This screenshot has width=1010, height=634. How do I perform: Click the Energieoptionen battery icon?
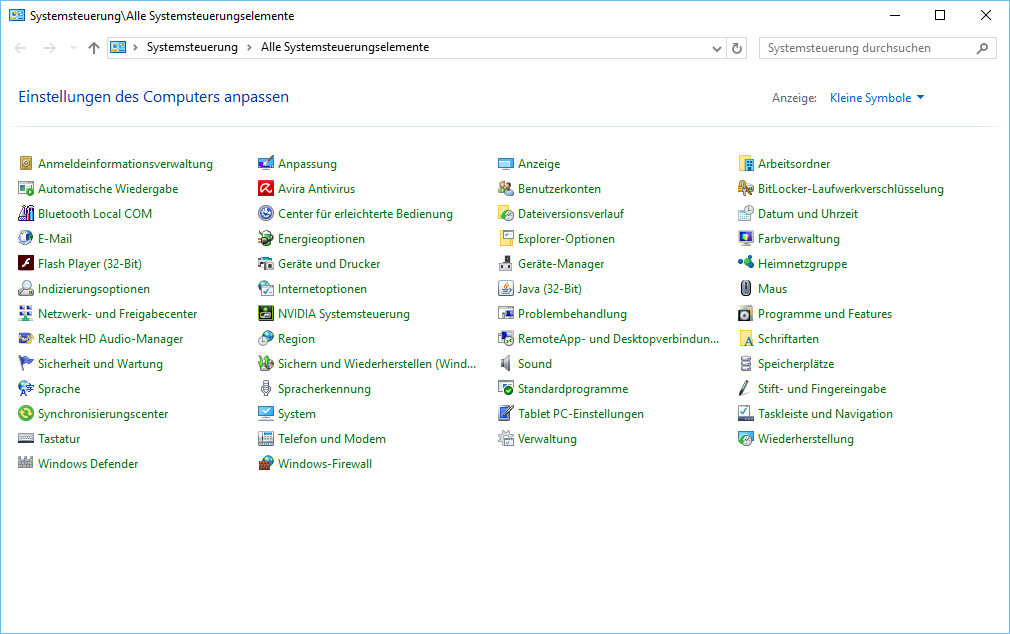tap(265, 239)
